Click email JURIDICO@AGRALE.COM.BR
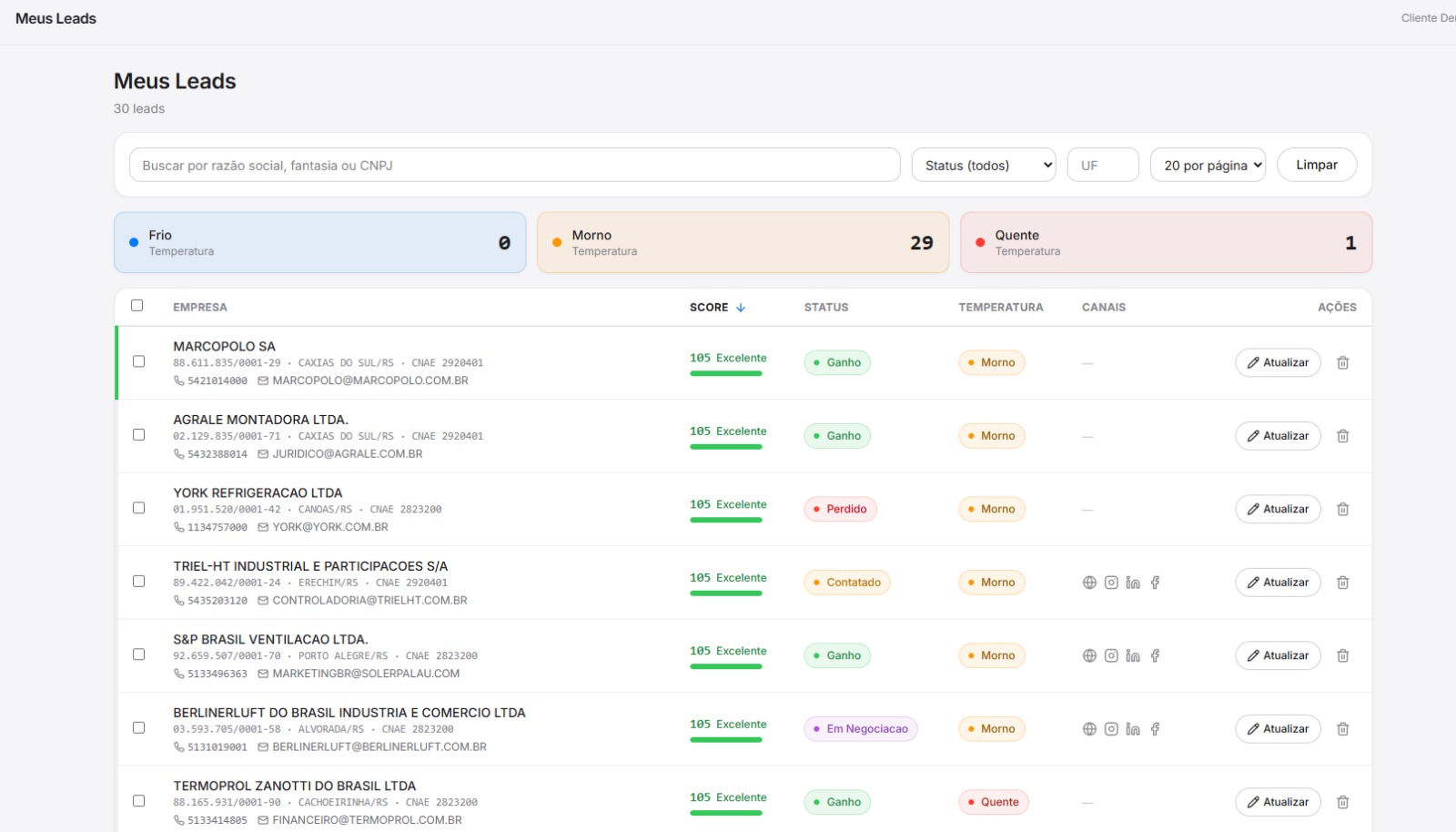1456x832 pixels. (348, 454)
